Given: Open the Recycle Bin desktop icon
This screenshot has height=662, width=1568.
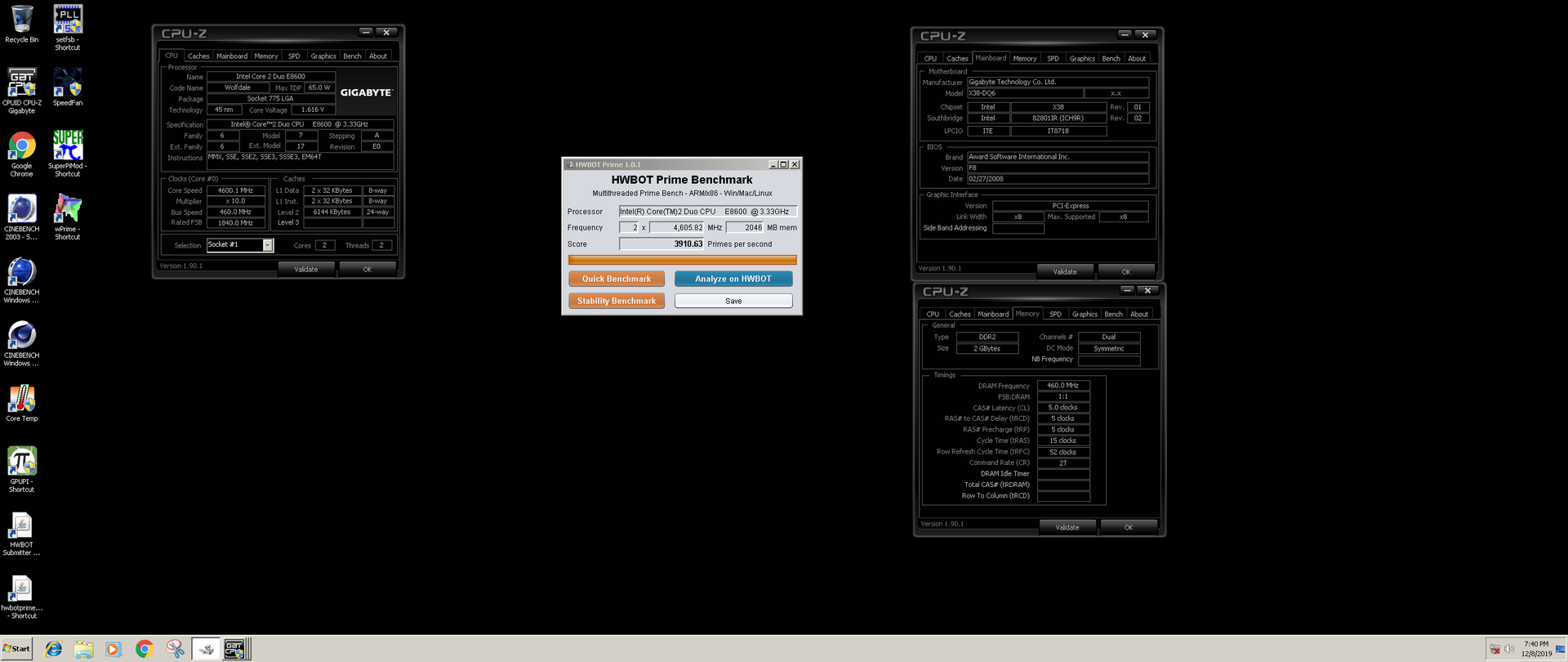Looking at the screenshot, I should pos(22,24).
